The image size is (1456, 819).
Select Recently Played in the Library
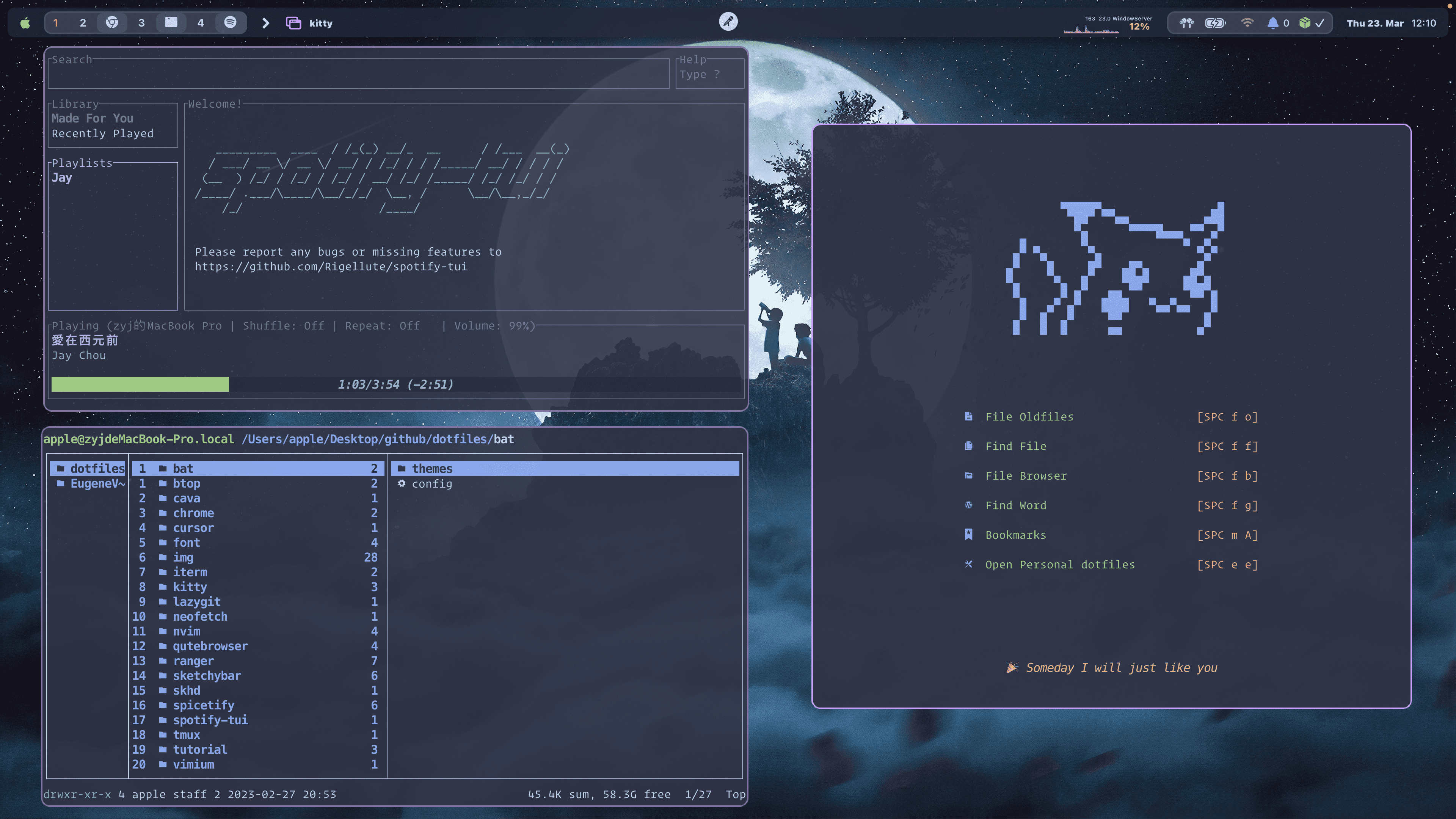point(102,133)
